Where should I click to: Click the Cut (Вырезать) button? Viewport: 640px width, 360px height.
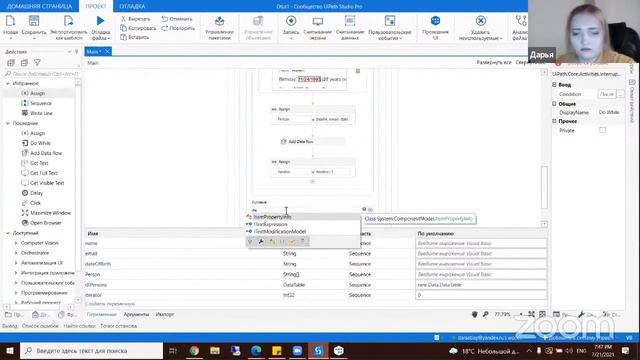[136, 19]
